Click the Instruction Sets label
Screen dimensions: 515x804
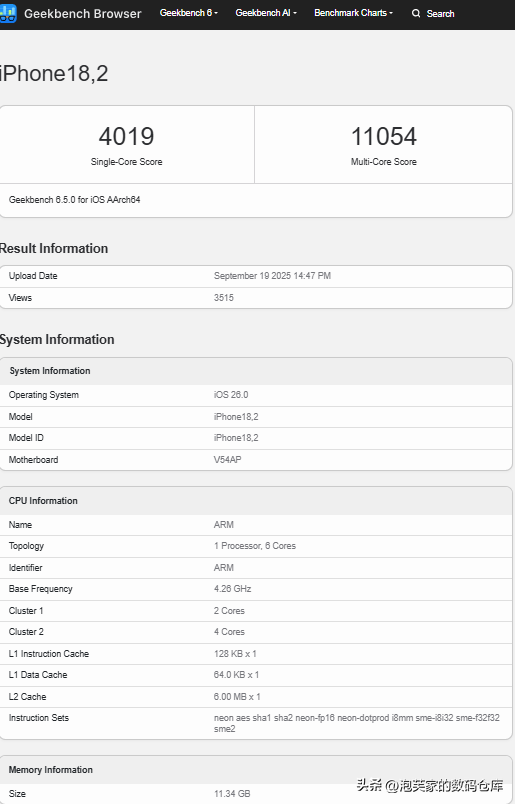(38, 718)
